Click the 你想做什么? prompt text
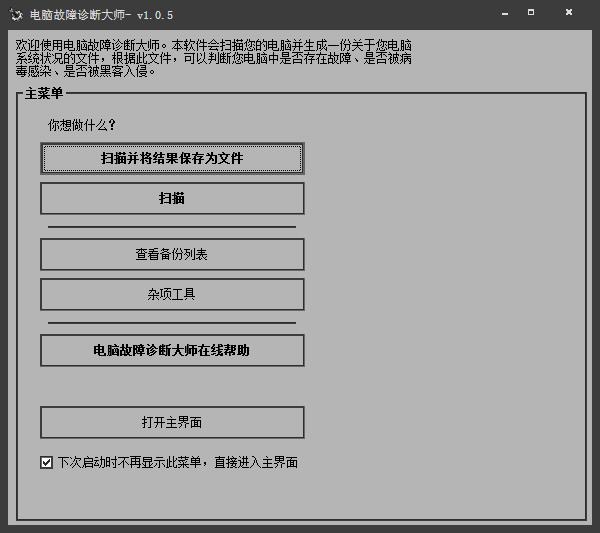Viewport: 600px width, 533px height. 82,125
